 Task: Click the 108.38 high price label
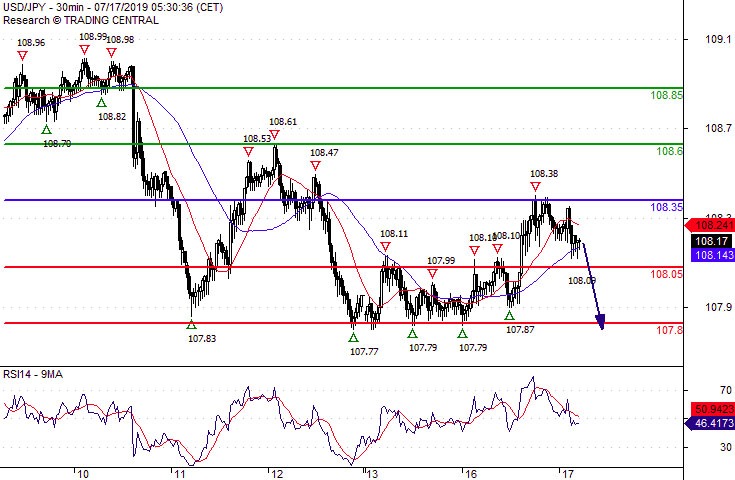[x=544, y=173]
